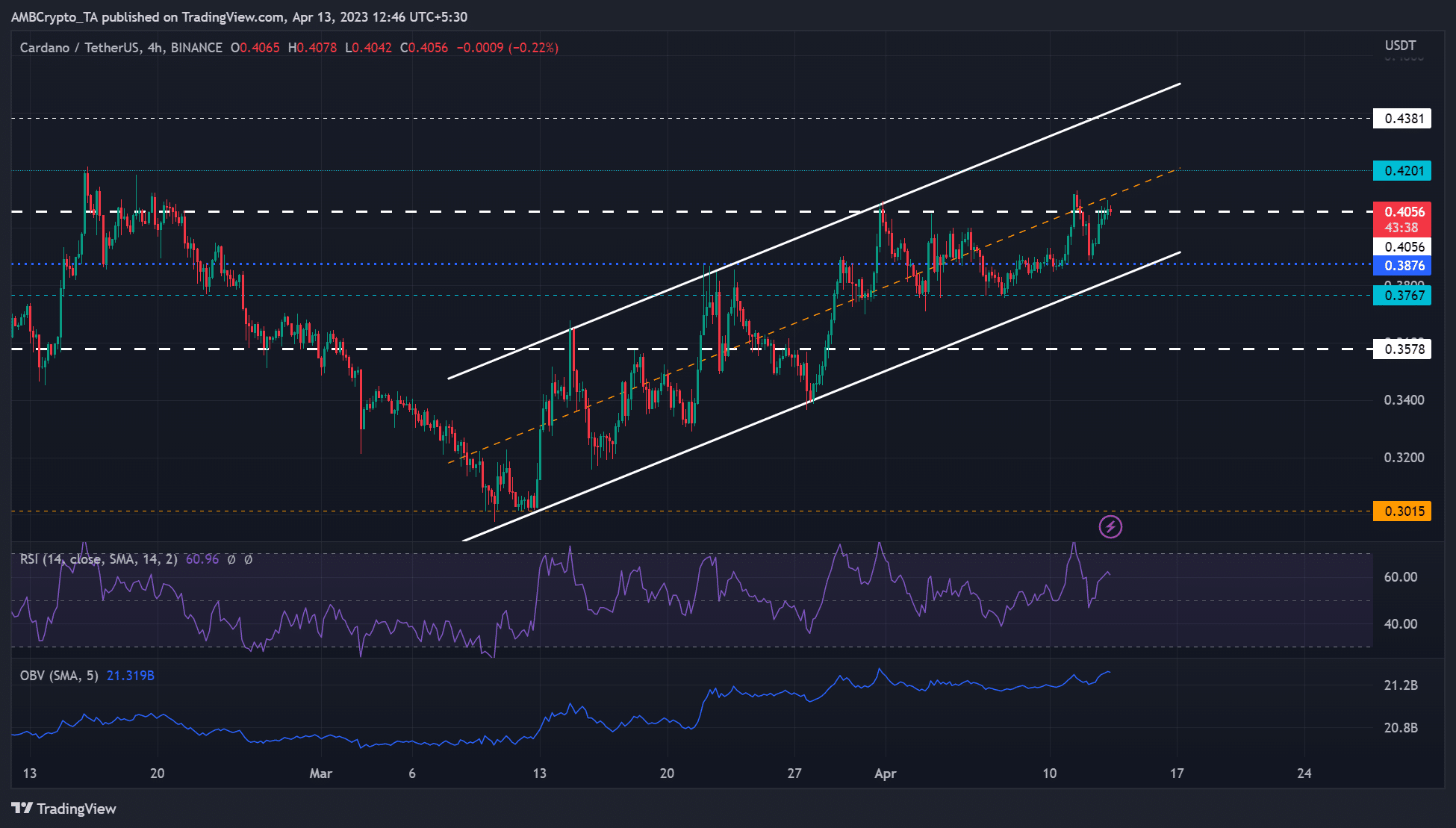The image size is (1456, 828).
Task: Click the first Ø icon beside the RSI value
Action: (x=232, y=558)
